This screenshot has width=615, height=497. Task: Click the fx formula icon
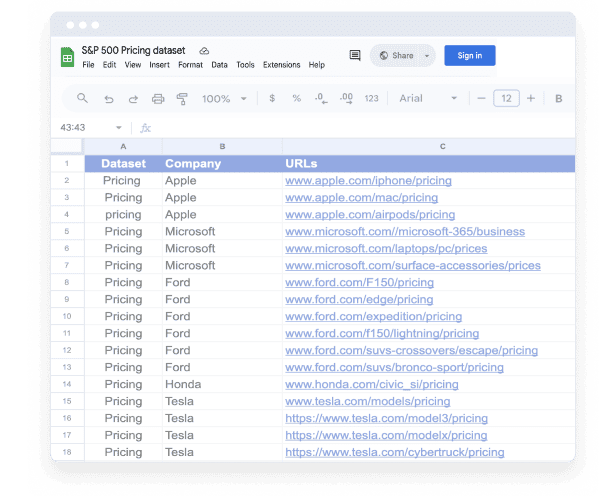[146, 128]
